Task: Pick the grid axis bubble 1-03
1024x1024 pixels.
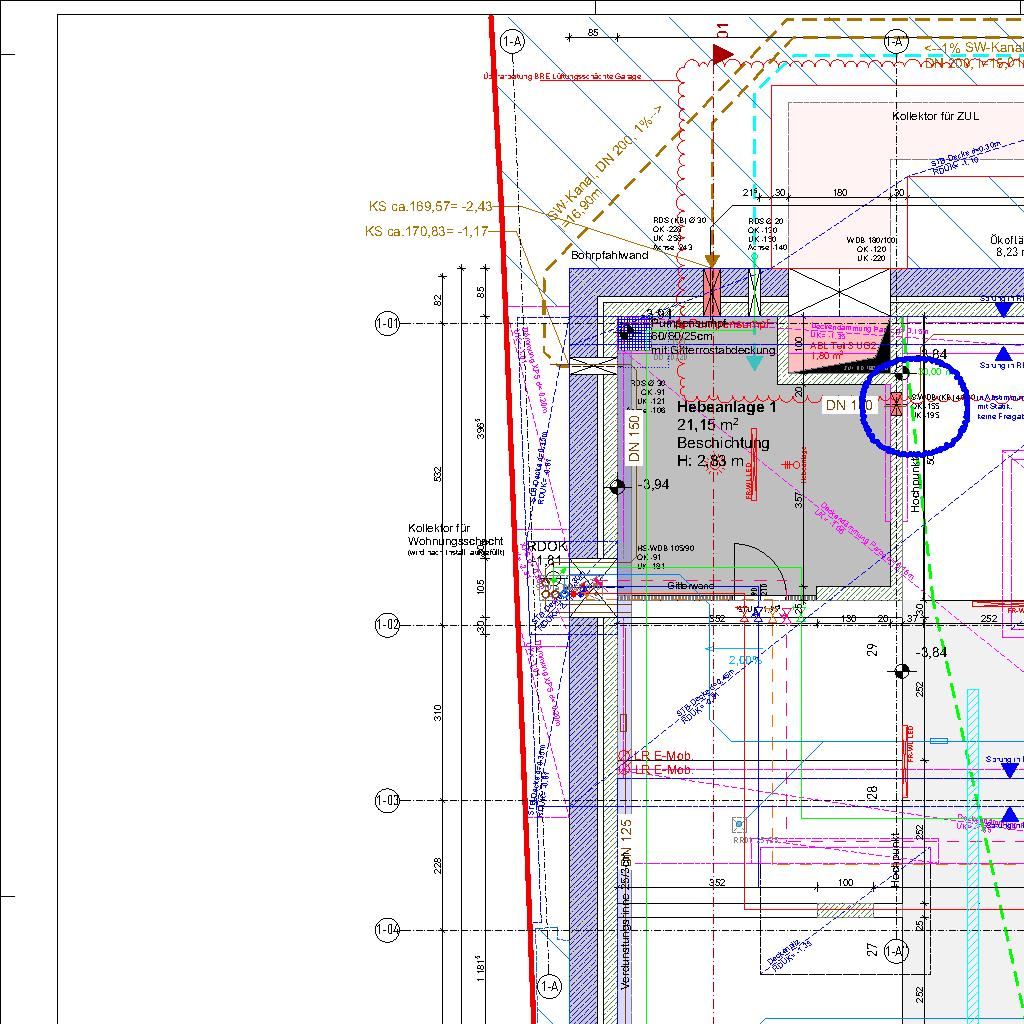Action: tap(387, 800)
